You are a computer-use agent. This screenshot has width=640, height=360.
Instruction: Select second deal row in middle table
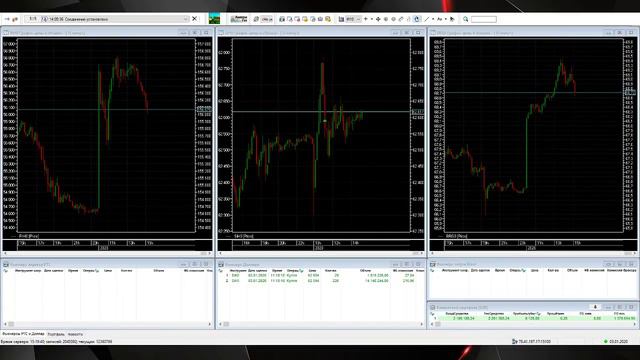tap(320, 281)
